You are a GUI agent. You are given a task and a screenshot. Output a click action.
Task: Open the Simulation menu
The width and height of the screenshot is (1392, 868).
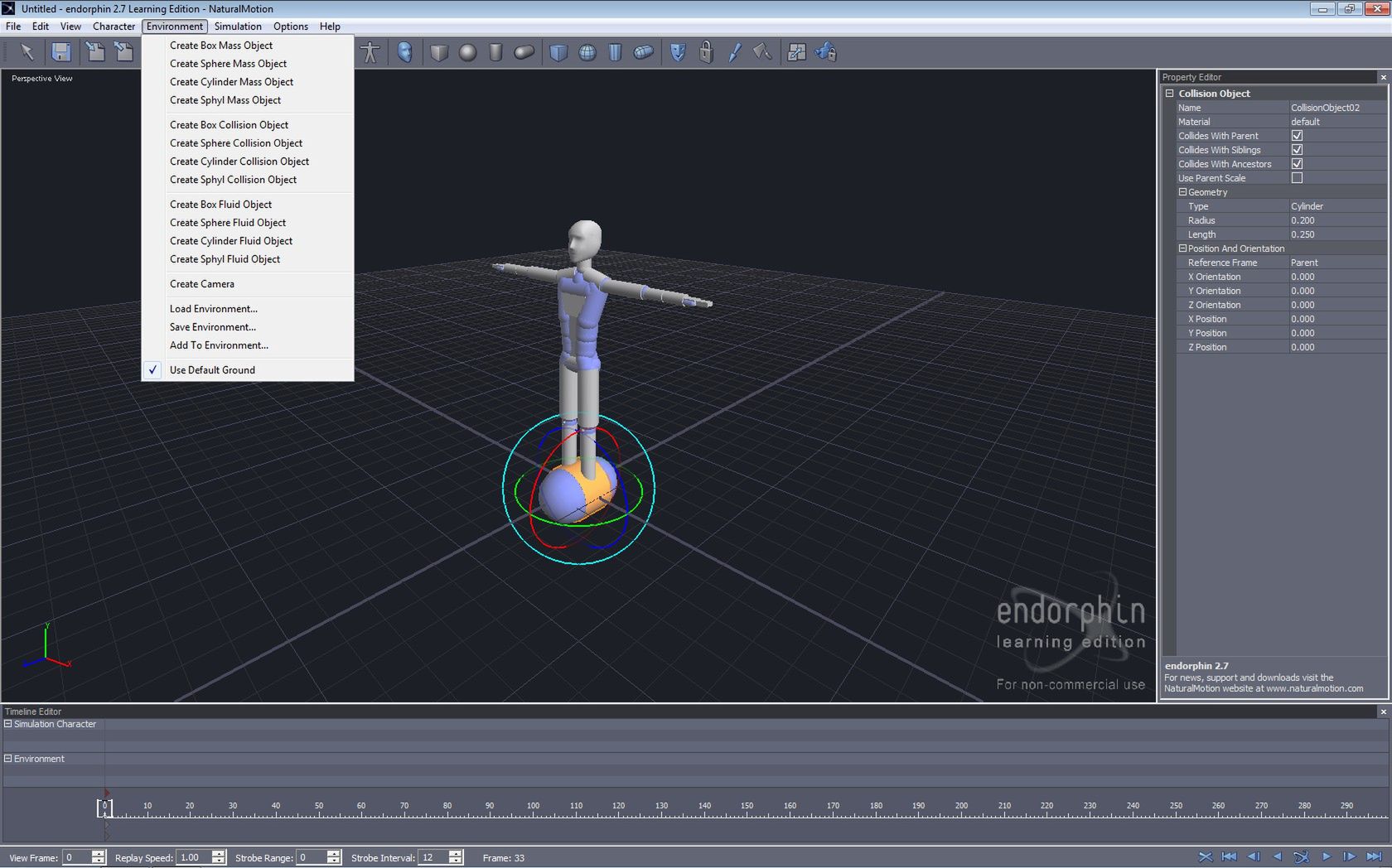[238, 27]
